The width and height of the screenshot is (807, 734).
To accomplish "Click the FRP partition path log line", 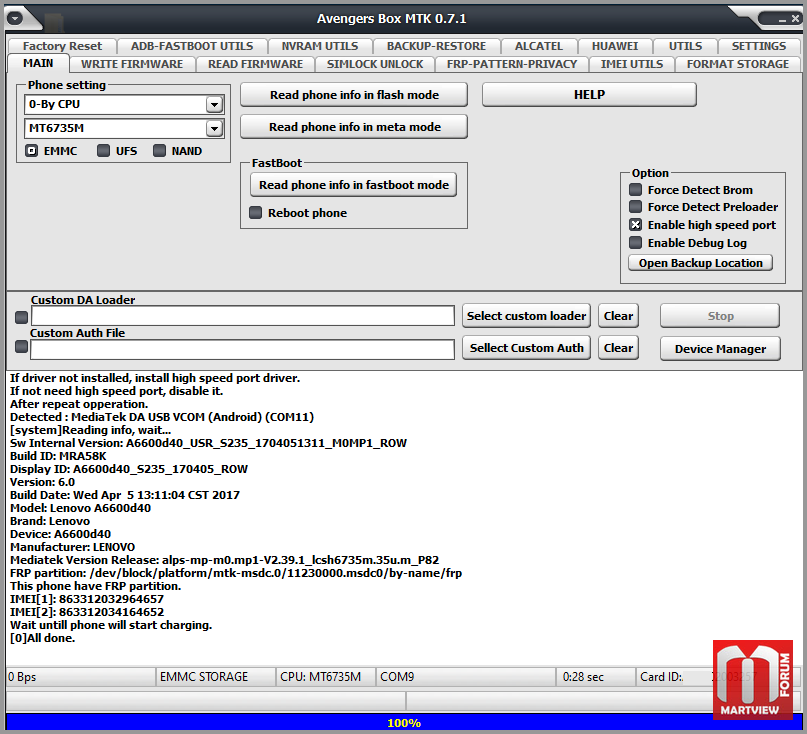I will pyautogui.click(x=236, y=573).
